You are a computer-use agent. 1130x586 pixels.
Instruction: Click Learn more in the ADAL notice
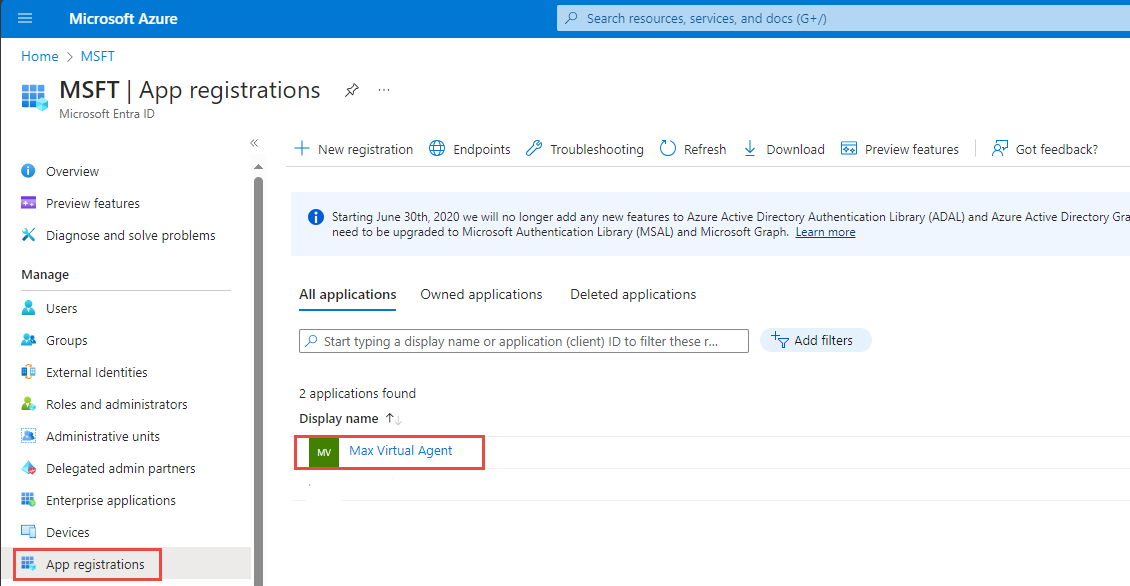[x=825, y=231]
